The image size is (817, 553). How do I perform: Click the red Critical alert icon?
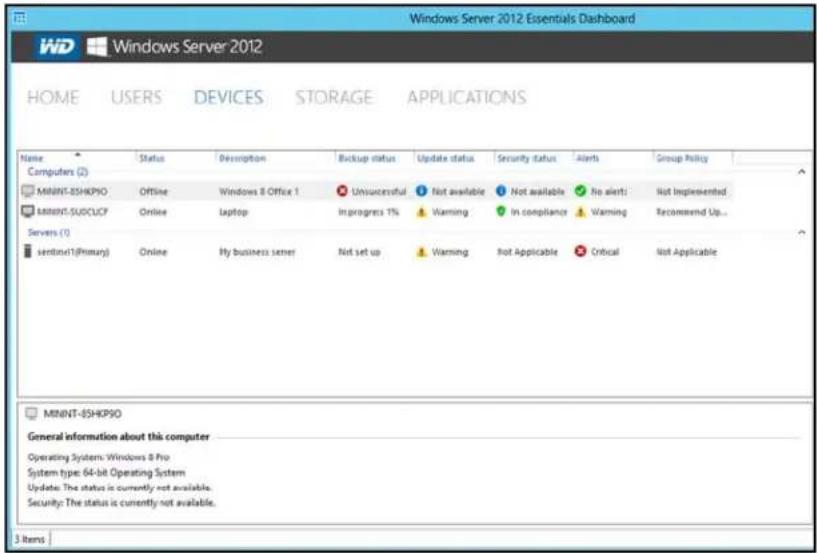(580, 252)
